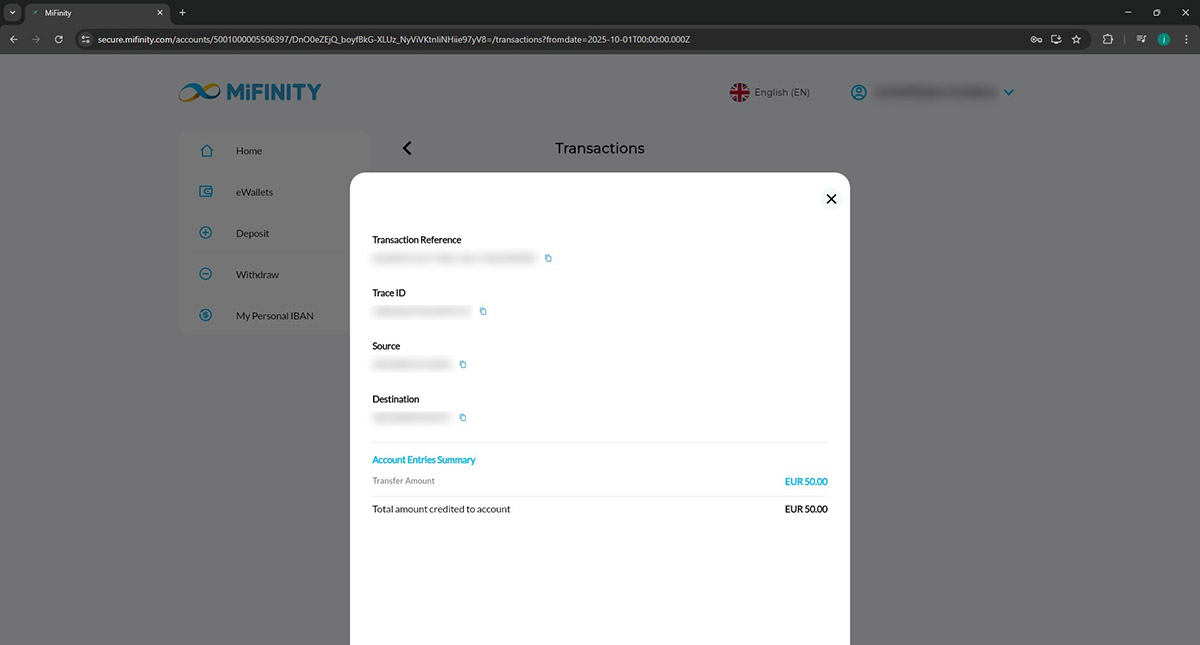Click the user profile avatar icon
The image size is (1200, 645).
858,93
